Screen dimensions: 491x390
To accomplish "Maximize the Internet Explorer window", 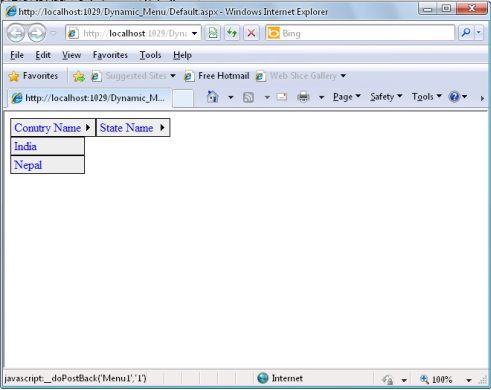I will (x=447, y=9).
